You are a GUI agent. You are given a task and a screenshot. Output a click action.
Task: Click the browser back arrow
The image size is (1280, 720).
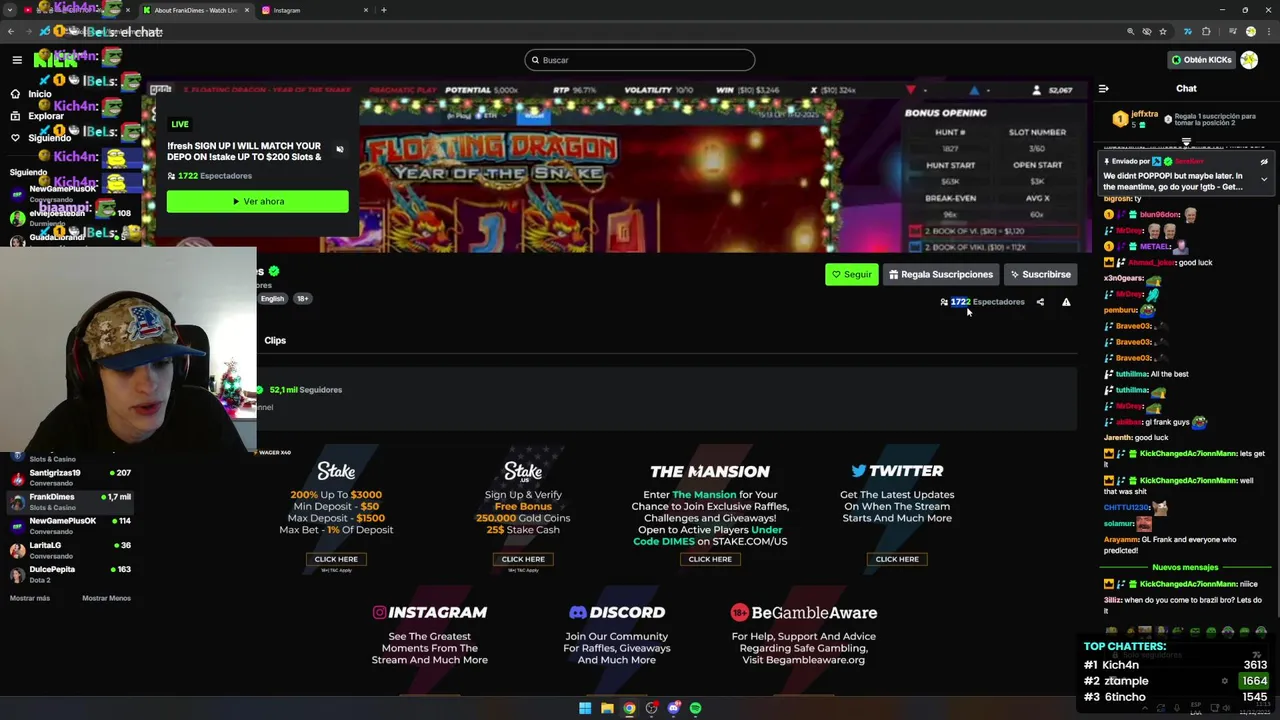[11, 32]
